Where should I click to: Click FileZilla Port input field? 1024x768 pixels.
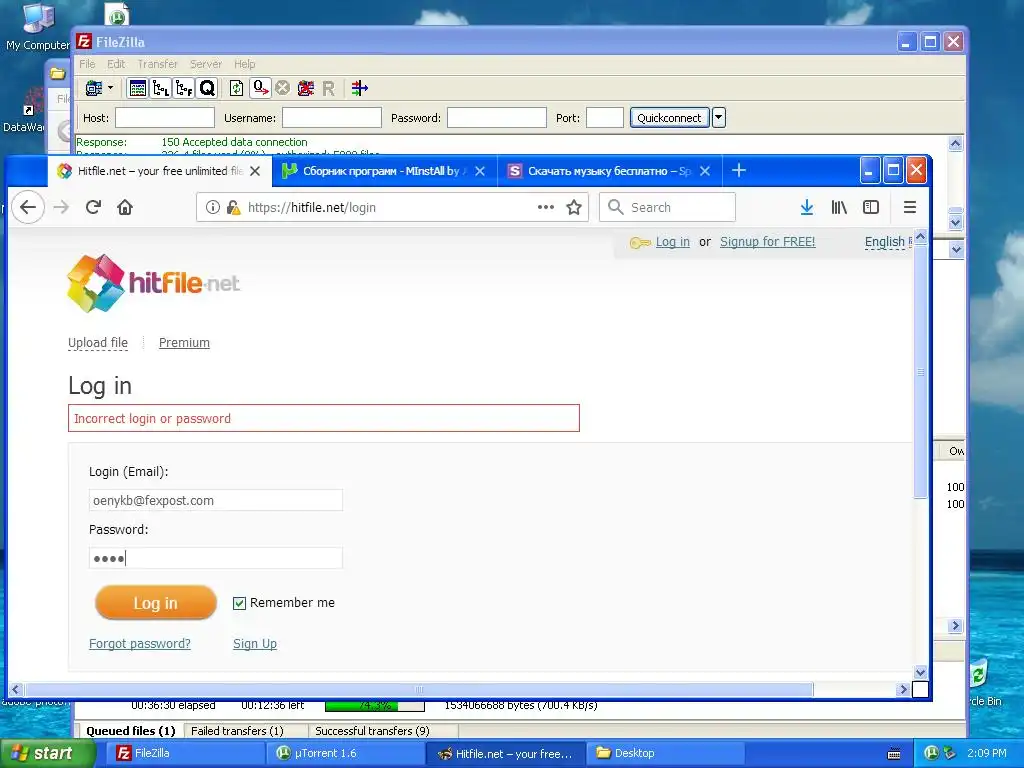coord(605,118)
